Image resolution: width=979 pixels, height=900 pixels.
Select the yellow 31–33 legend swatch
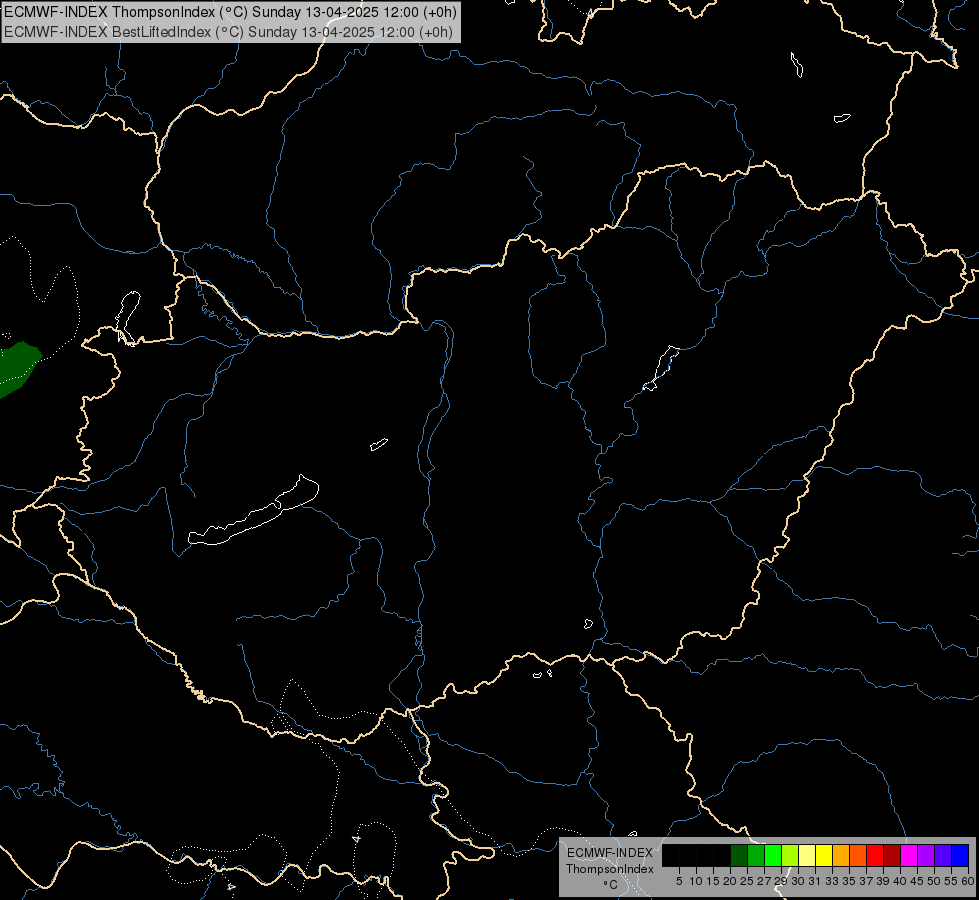[x=824, y=855]
